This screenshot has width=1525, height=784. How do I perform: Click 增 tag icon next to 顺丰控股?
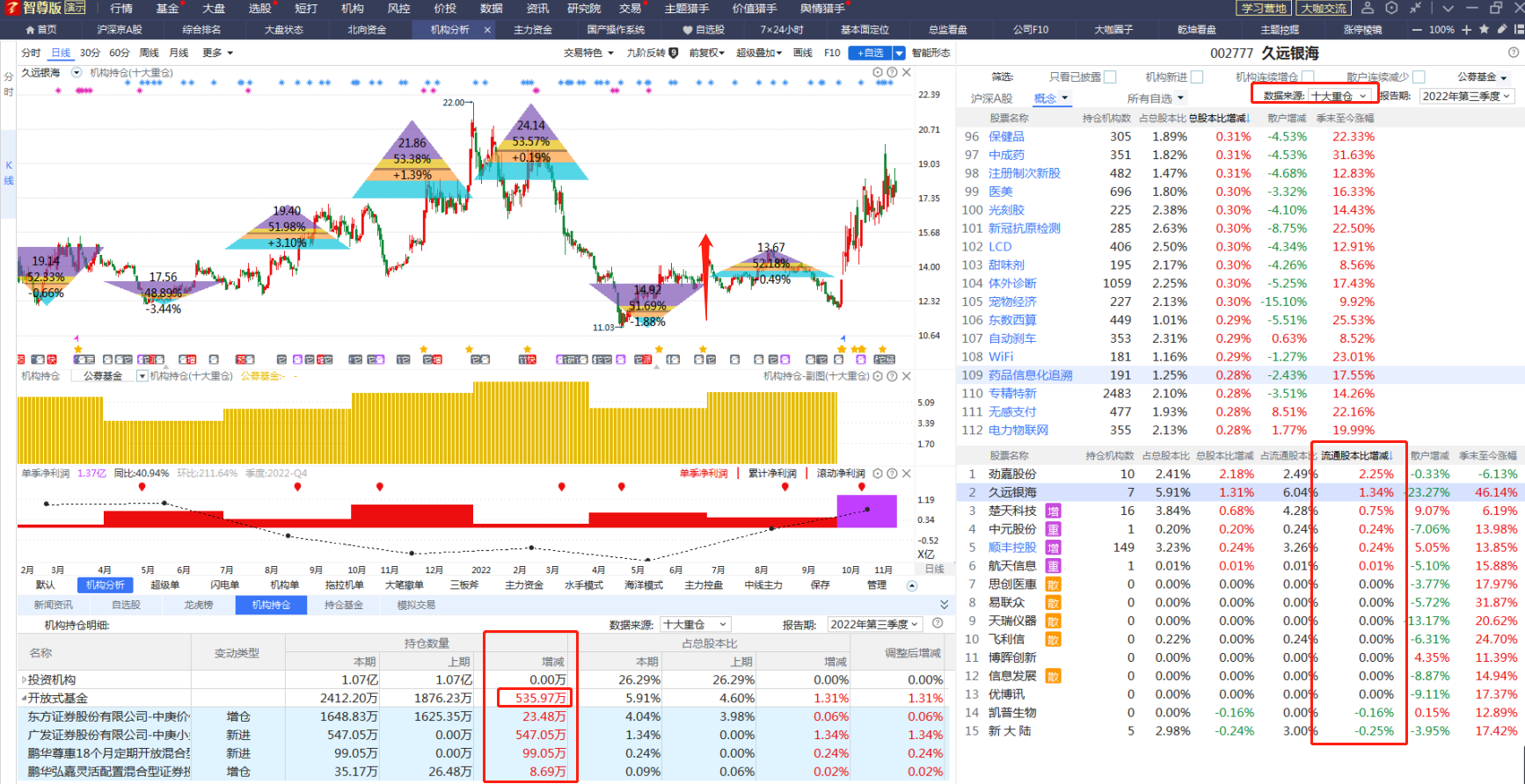point(1053,548)
